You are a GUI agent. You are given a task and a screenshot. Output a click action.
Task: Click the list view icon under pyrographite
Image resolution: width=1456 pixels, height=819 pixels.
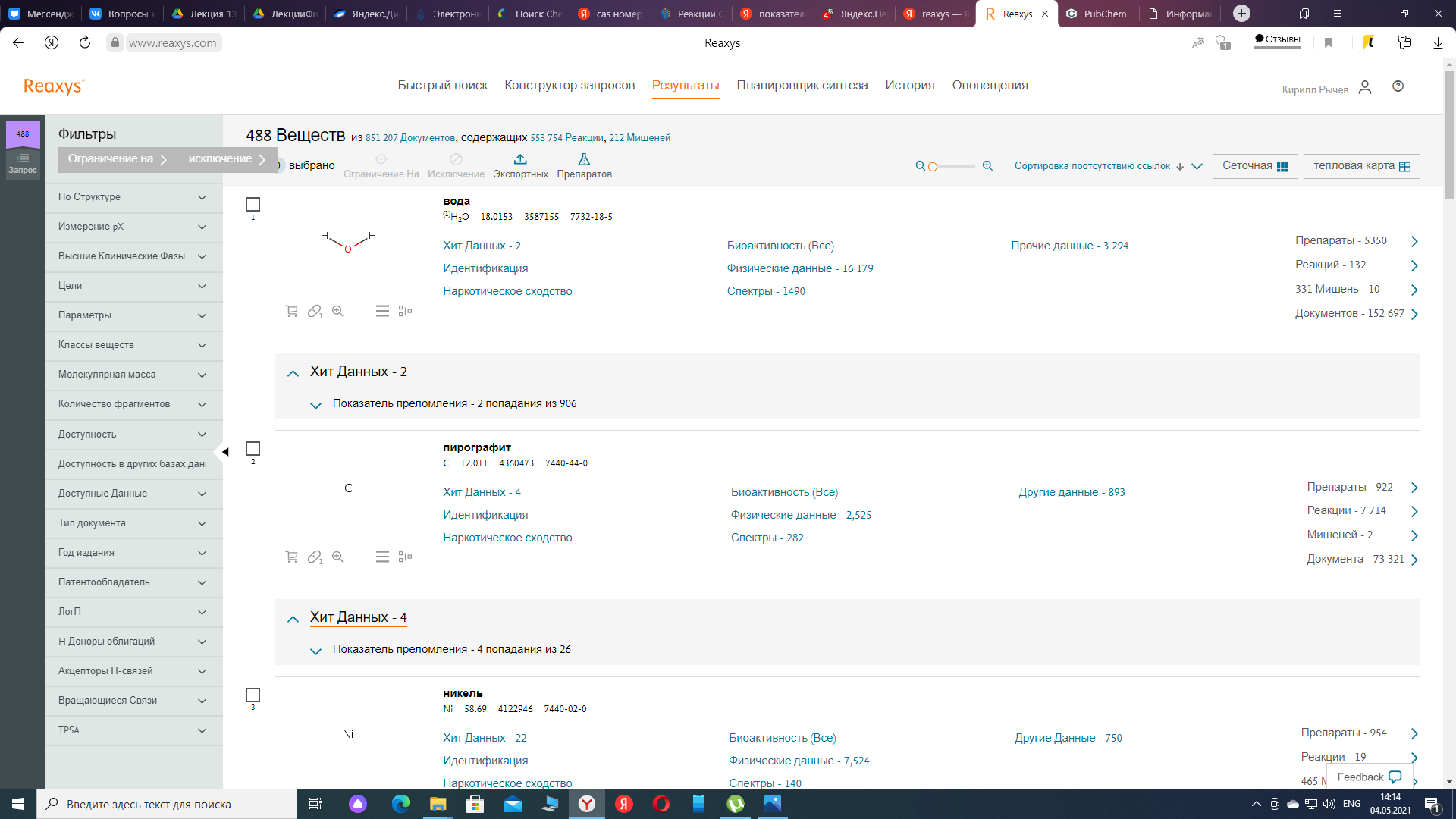(x=382, y=557)
